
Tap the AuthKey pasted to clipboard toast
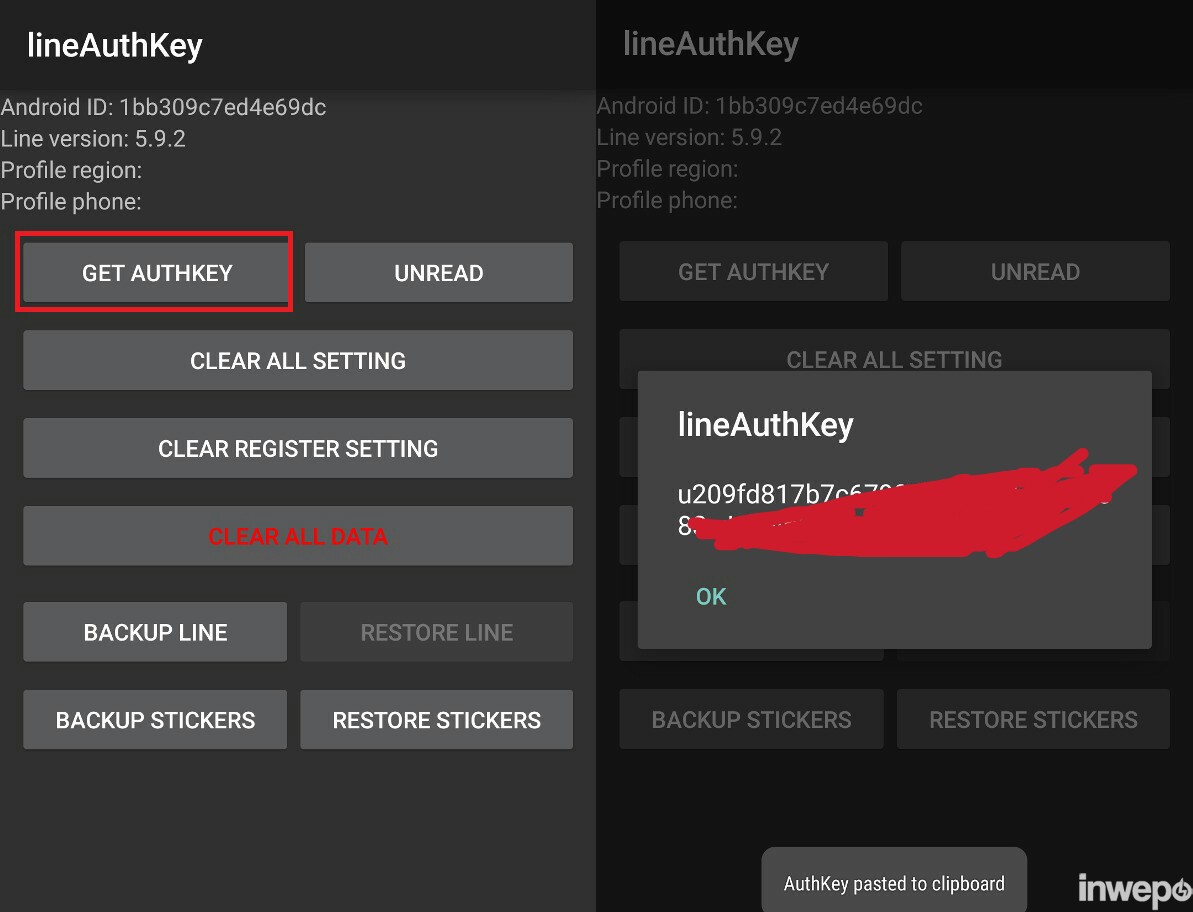point(894,882)
